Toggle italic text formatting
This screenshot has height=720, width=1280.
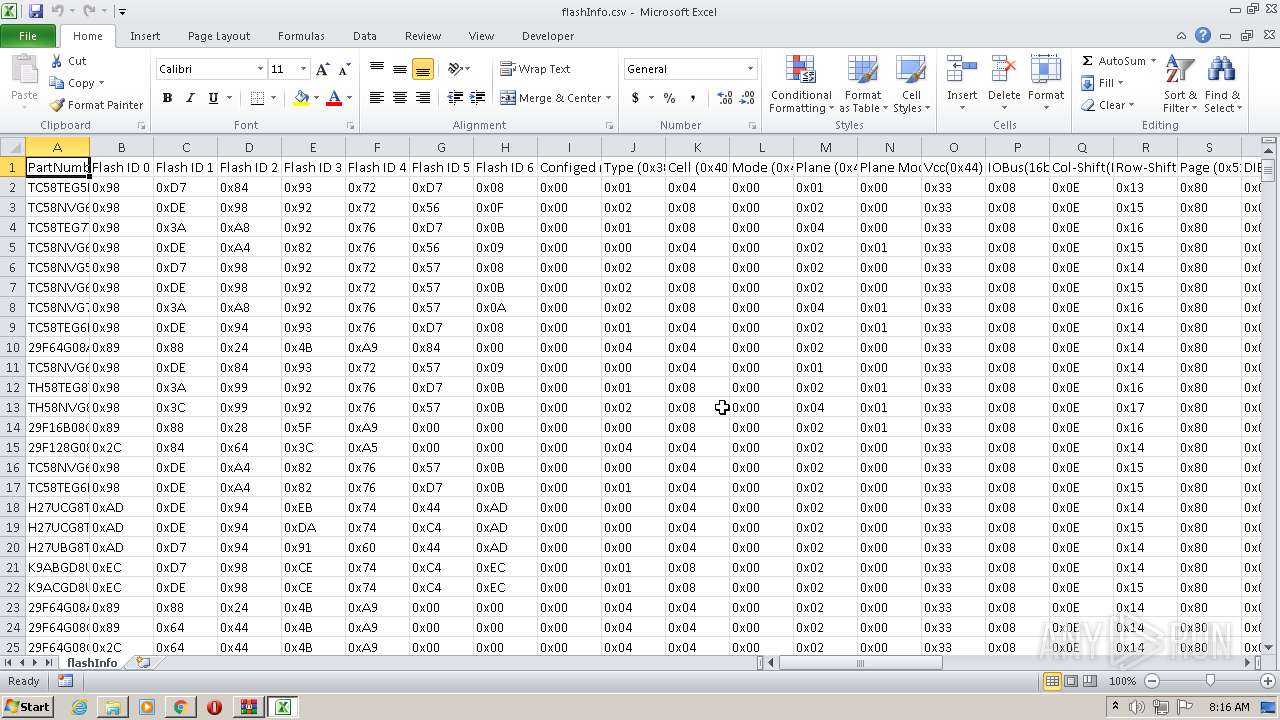click(190, 98)
